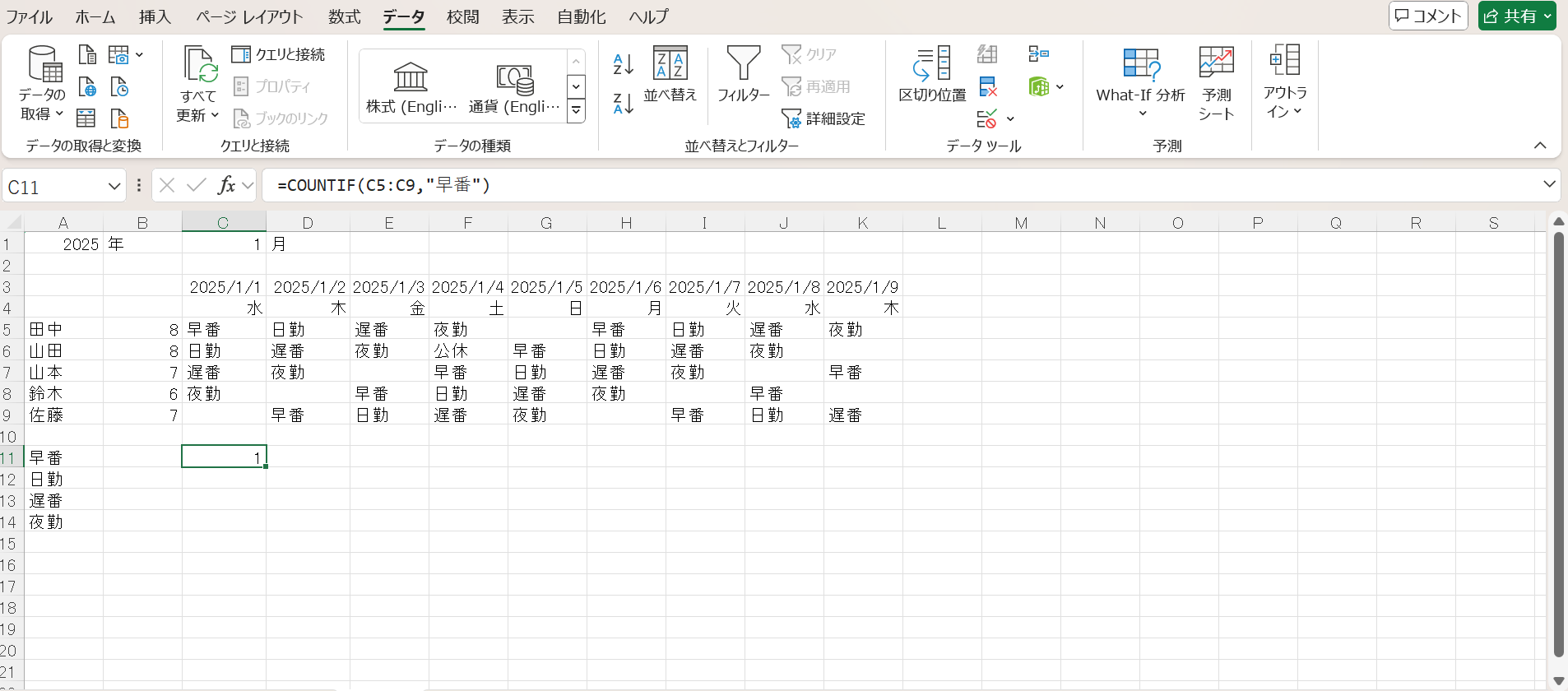
Task: Click the green Data Model icon
Action: pos(1039,86)
